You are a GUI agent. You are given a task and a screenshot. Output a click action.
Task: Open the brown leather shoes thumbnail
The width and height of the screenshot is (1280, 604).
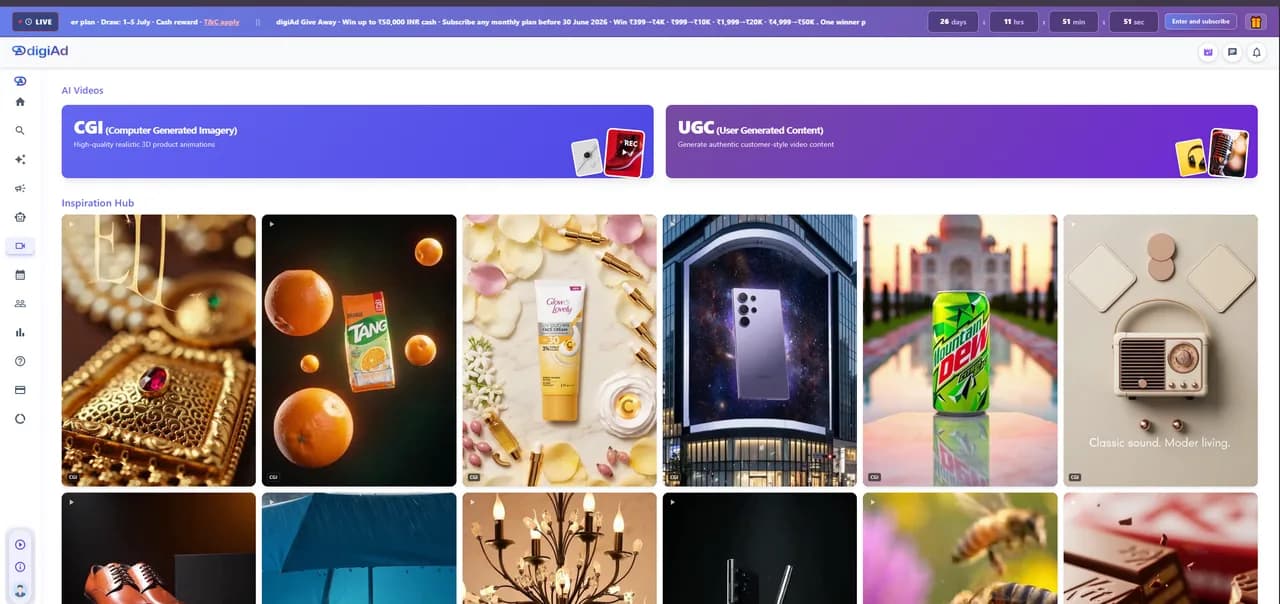(x=158, y=548)
